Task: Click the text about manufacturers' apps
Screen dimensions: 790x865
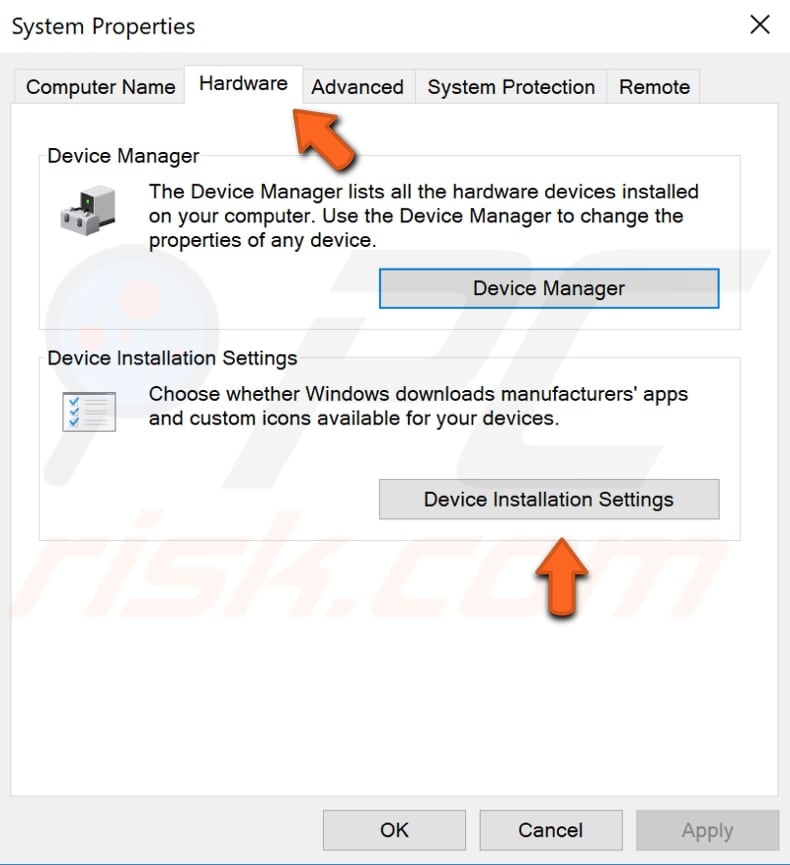Action: [x=418, y=405]
